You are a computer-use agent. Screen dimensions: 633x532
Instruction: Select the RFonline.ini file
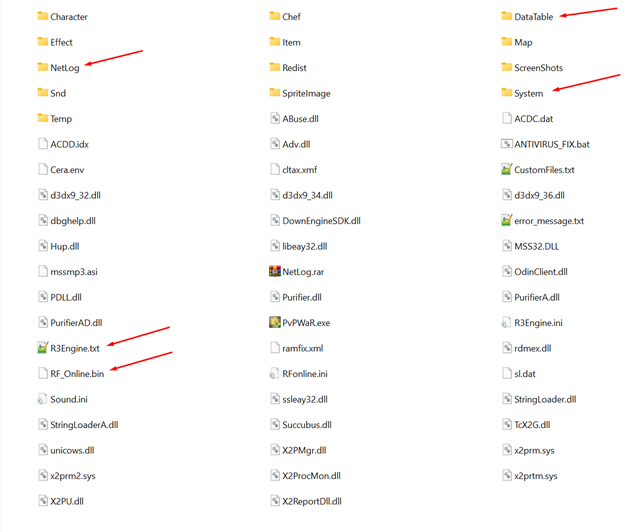coord(299,374)
